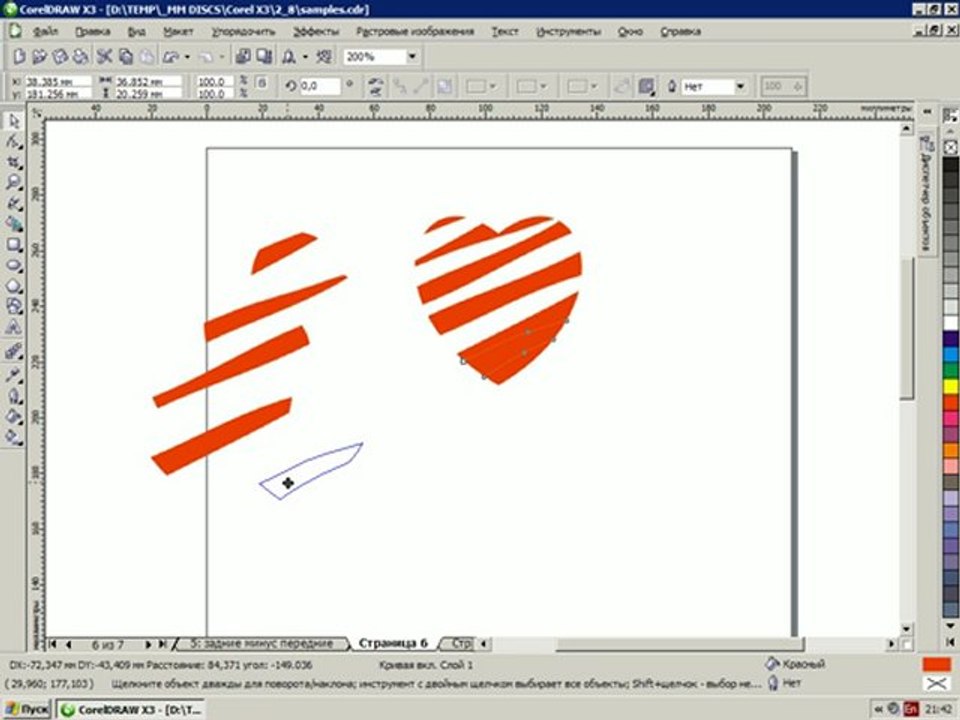This screenshot has width=960, height=720.
Task: Go to the first page button
Action: click(53, 644)
